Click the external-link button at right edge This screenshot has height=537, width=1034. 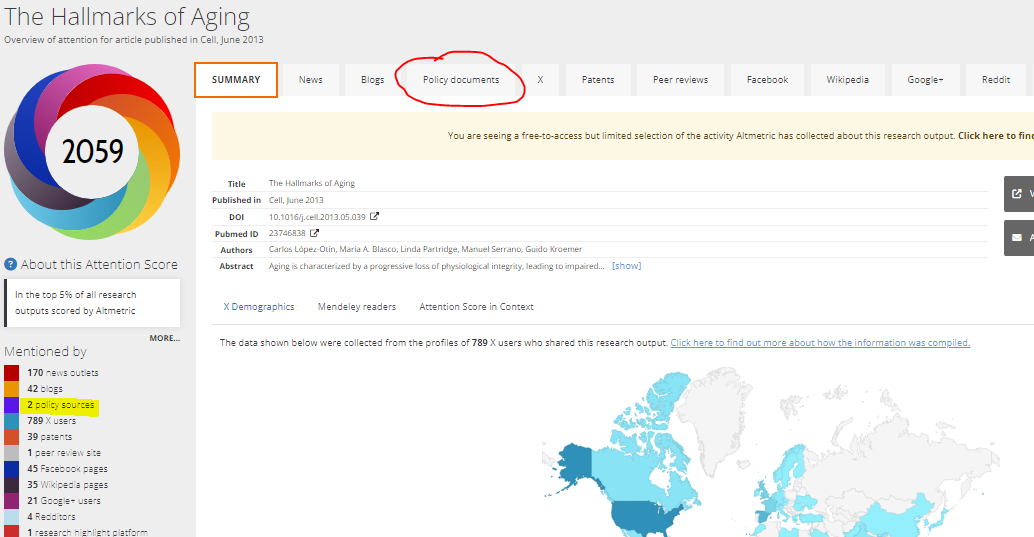coord(1018,194)
